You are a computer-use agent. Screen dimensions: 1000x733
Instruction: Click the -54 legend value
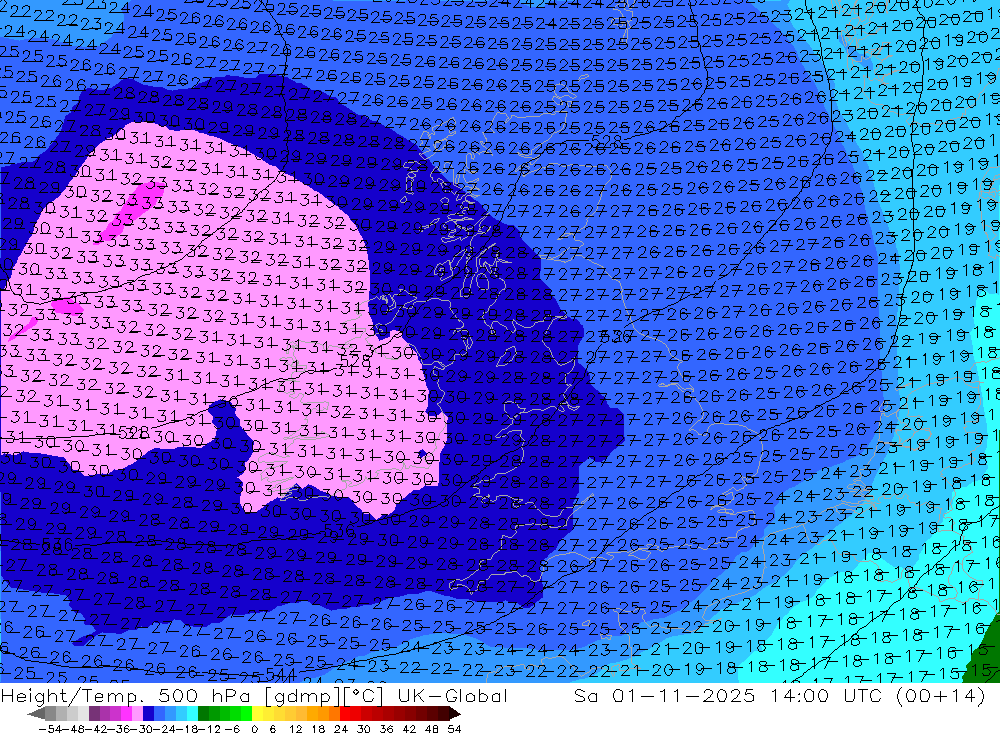(50, 729)
